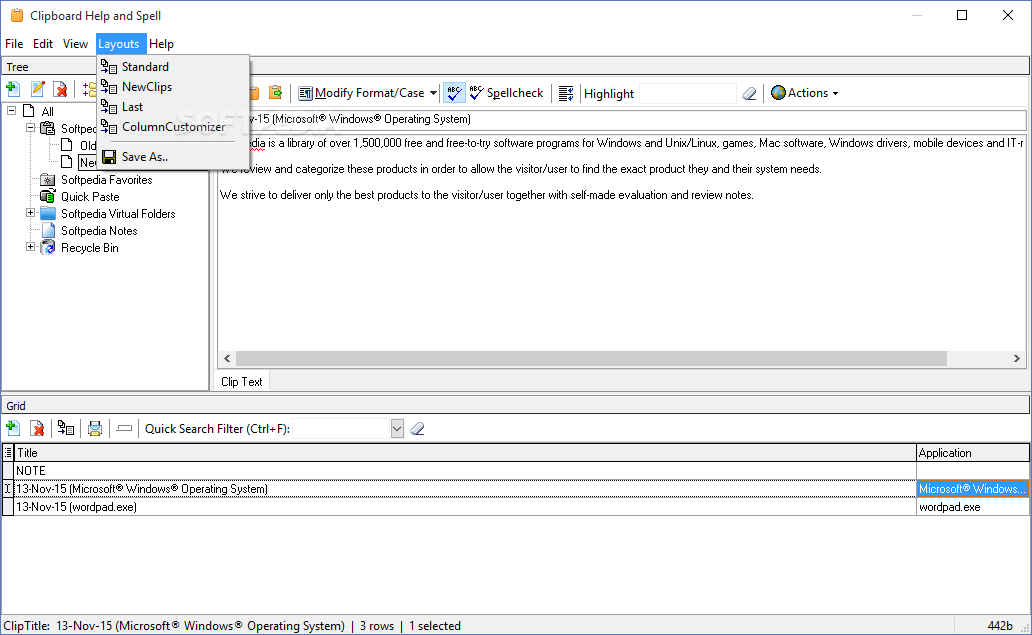Select the 13-Nov-15 (wordpad.exe) row
Screen dimensions: 1032x635
point(465,507)
